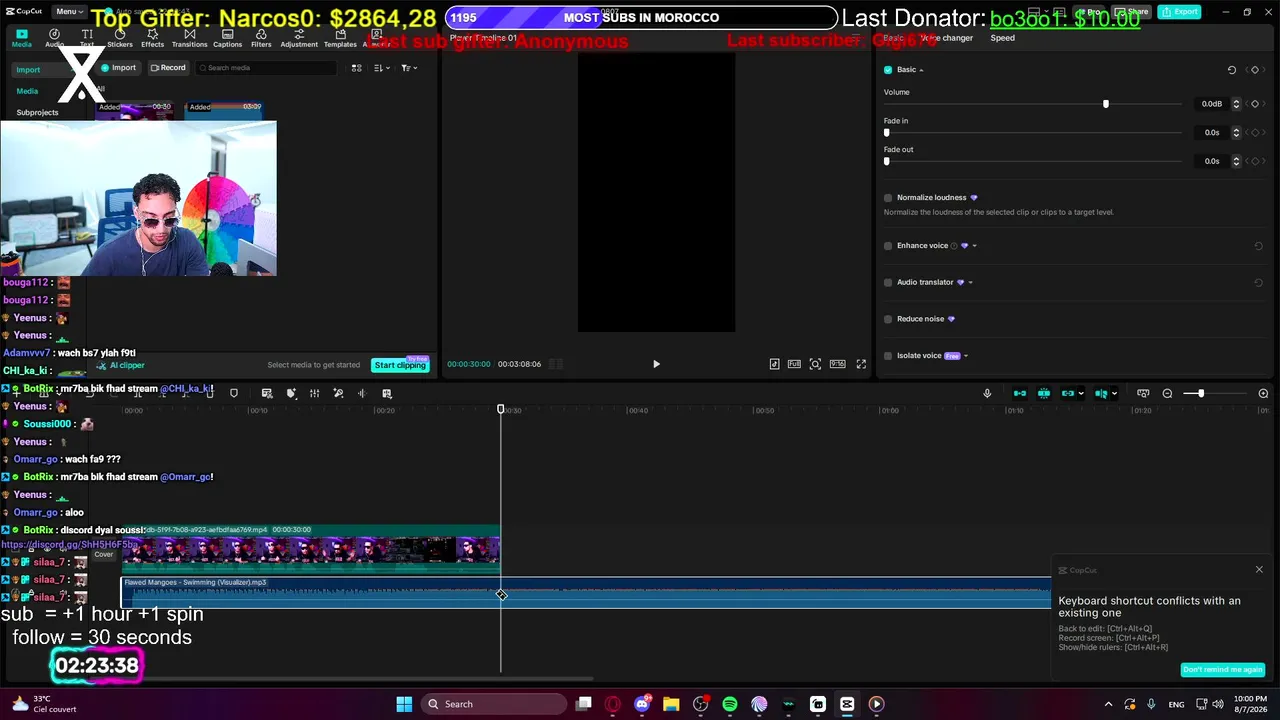Click the Record button
The image size is (1280, 720).
[x=168, y=68]
